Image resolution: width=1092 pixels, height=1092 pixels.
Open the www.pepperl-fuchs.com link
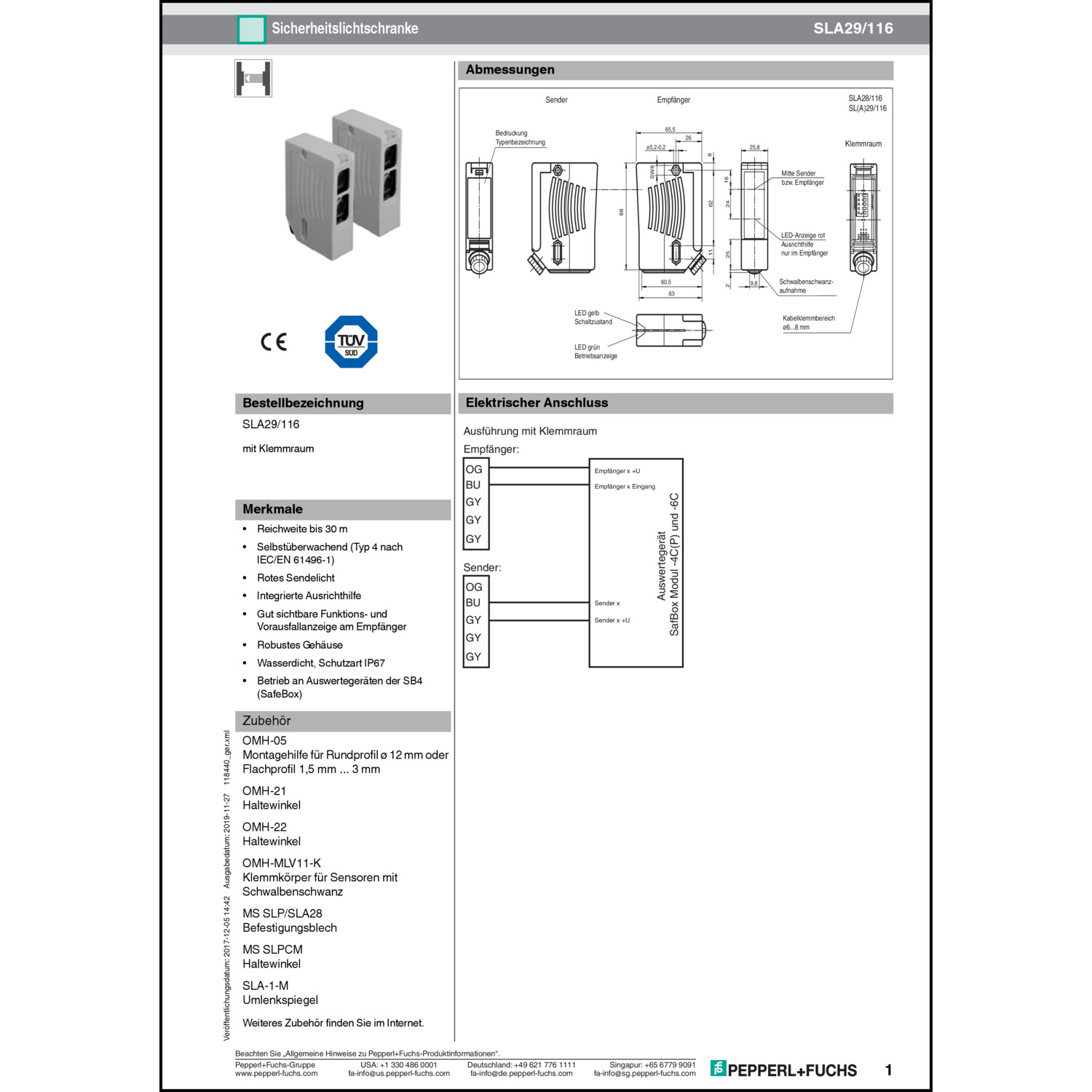coord(276,1073)
